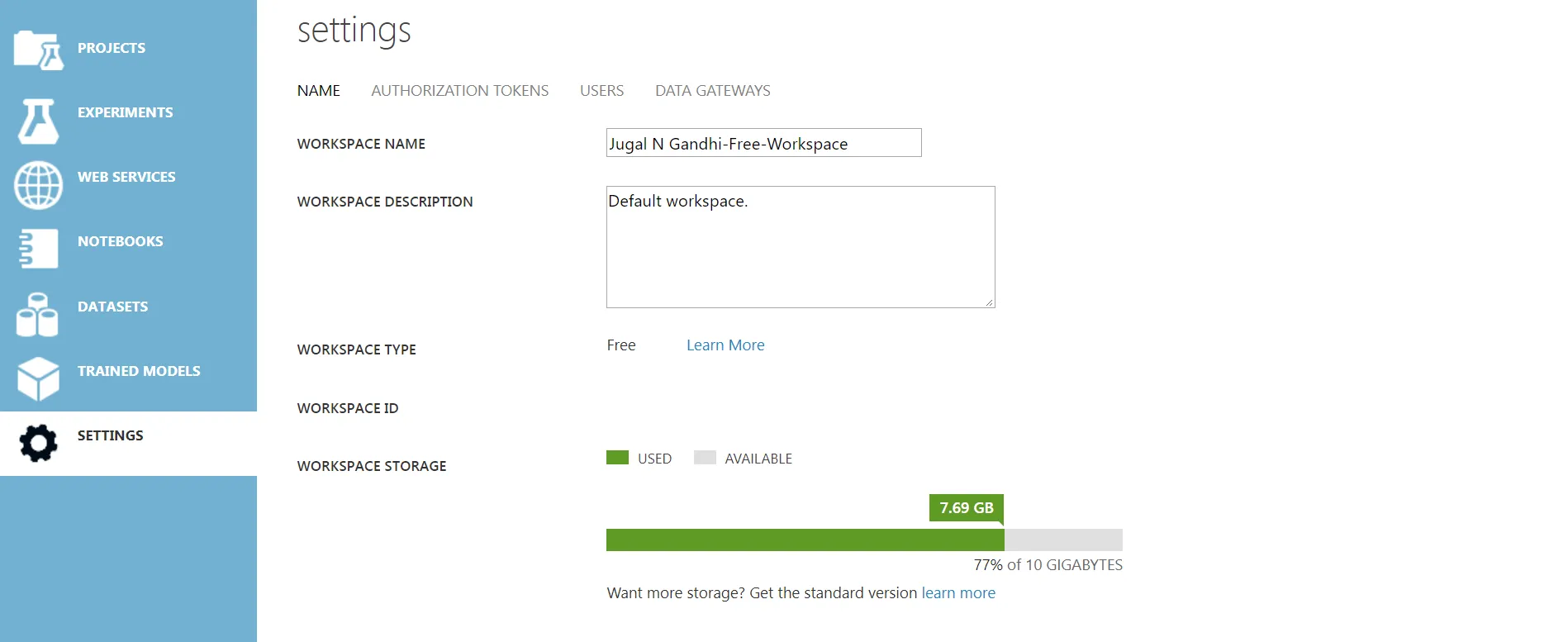Viewport: 1568px width, 642px height.
Task: Click the WORKSPACE DESCRIPTION label
Action: 385,202
